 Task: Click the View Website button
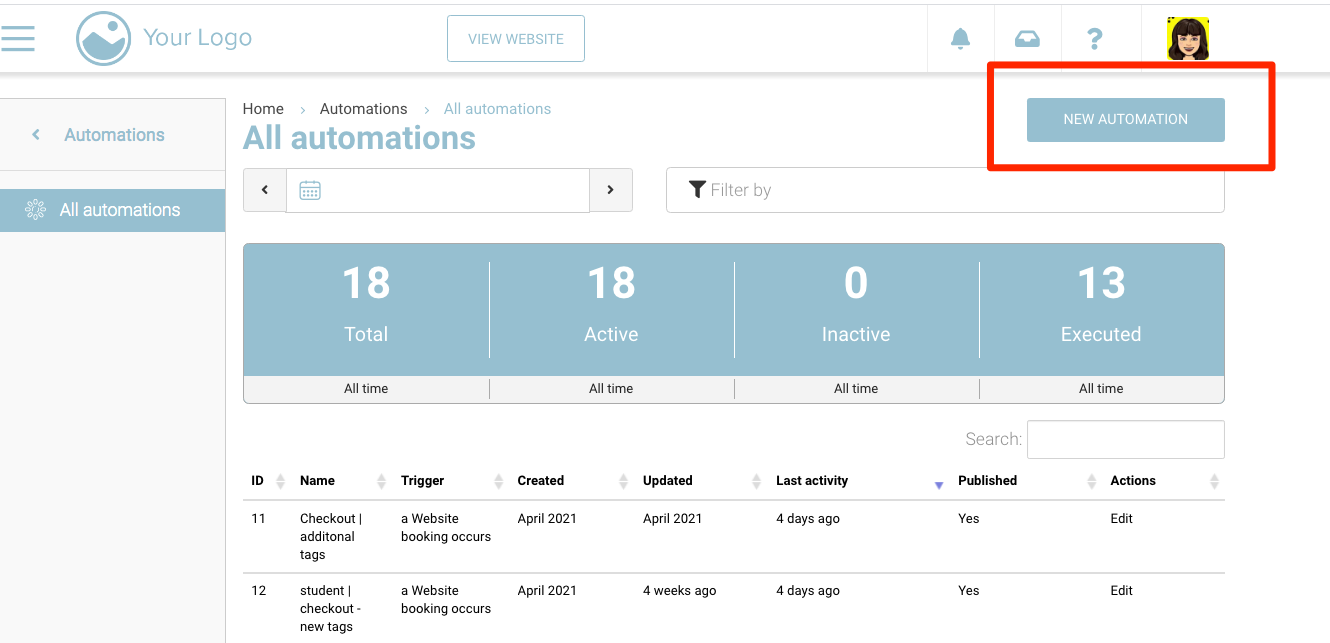tap(515, 39)
